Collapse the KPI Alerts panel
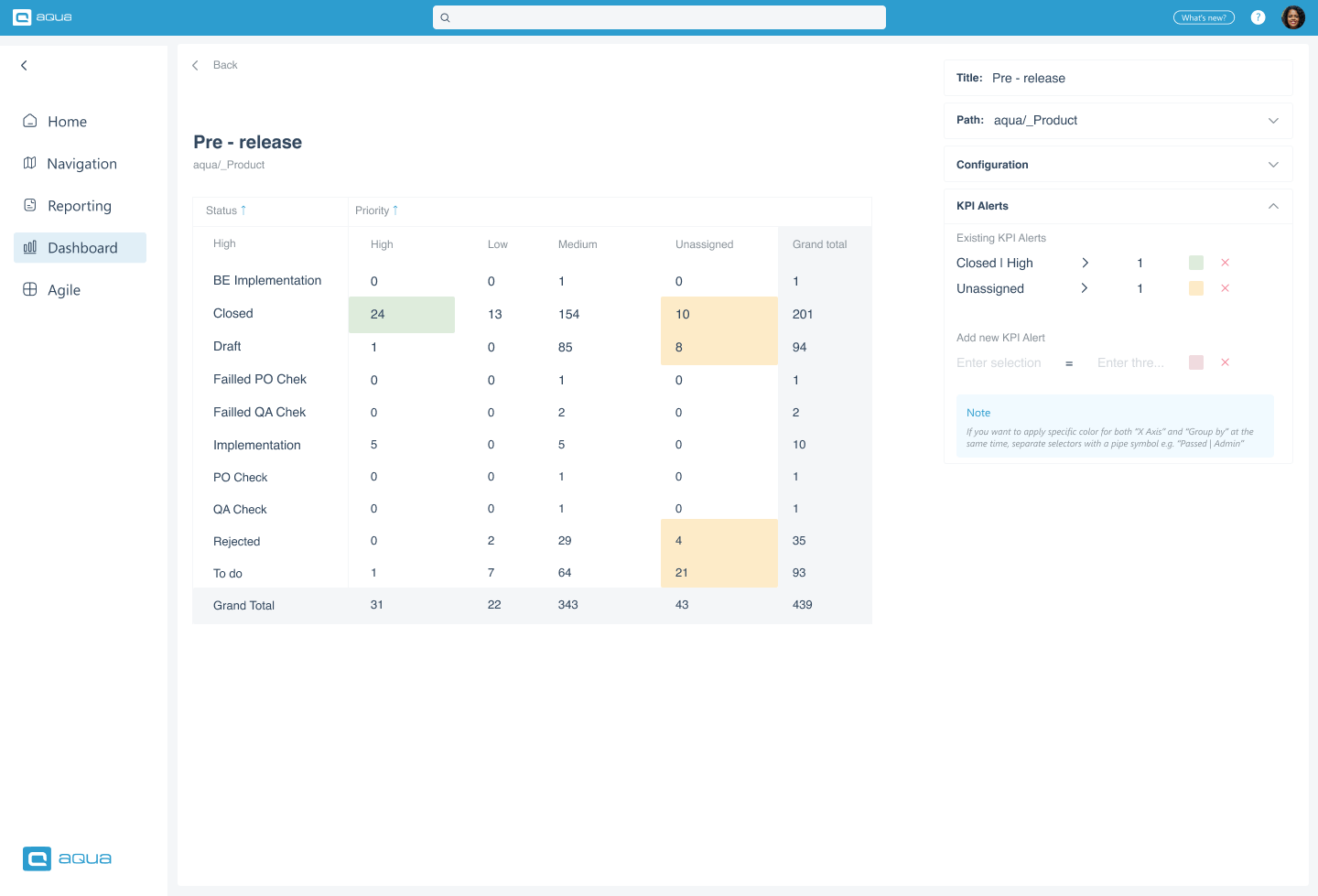 tap(1273, 206)
